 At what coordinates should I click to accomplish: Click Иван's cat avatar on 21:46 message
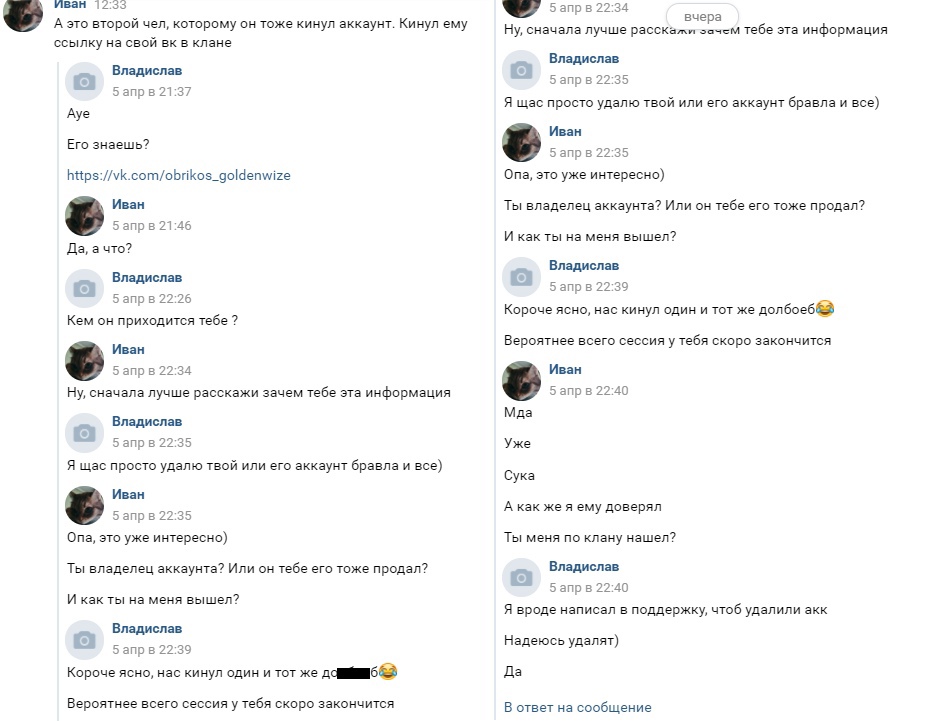click(x=84, y=215)
